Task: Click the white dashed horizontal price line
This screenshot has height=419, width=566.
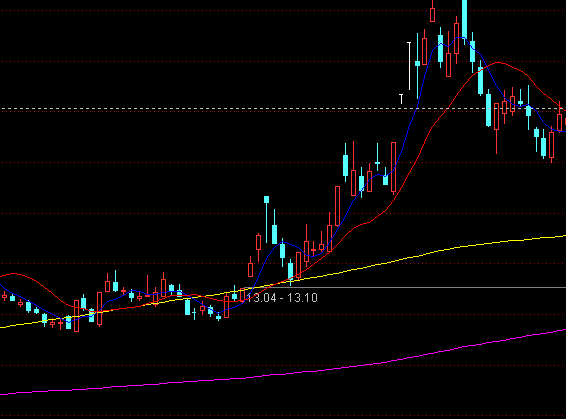Action: click(283, 108)
